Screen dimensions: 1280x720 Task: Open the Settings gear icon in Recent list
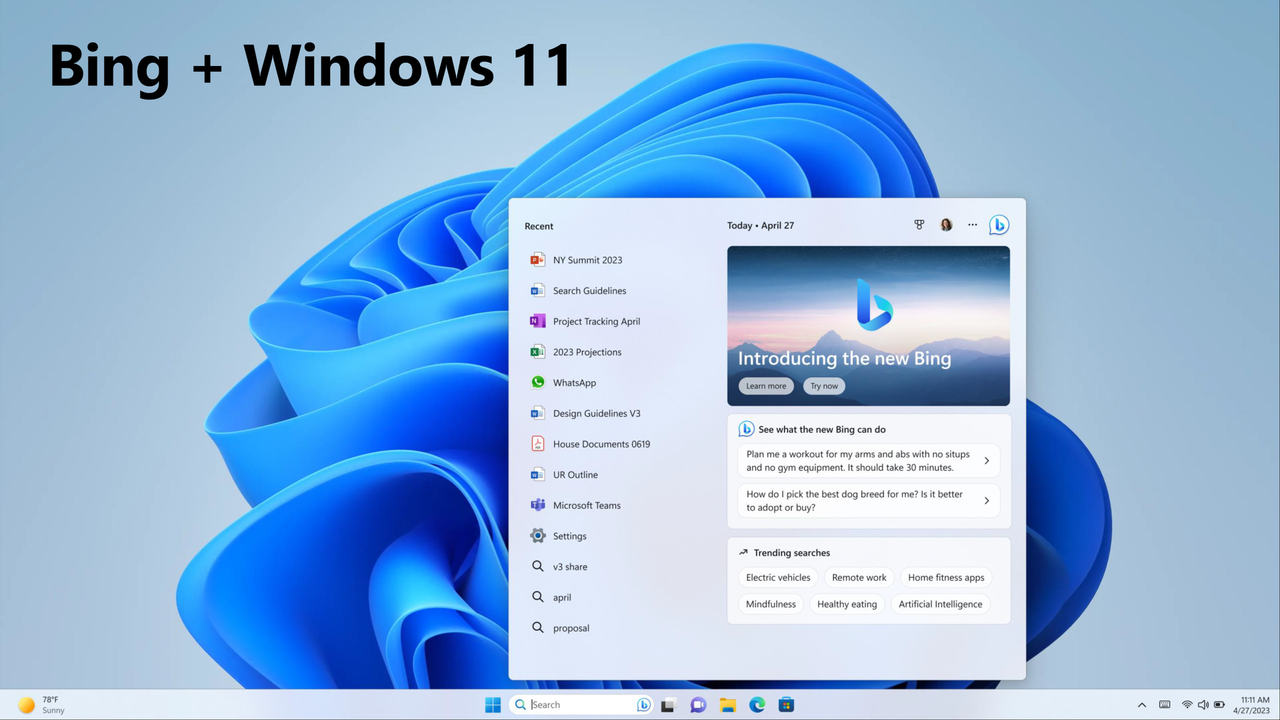(x=538, y=536)
